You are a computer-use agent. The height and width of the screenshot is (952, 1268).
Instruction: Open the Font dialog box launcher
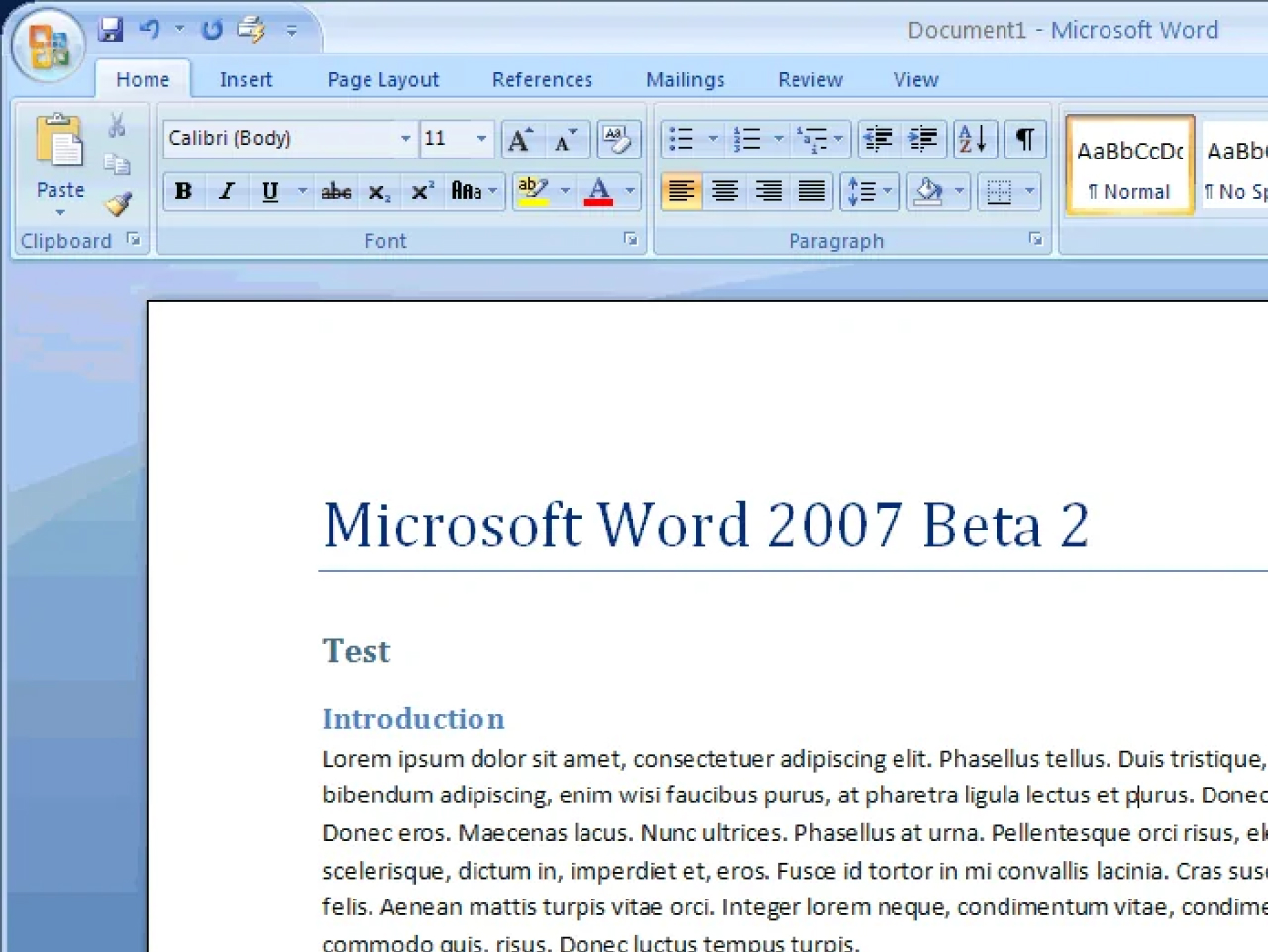click(x=631, y=240)
